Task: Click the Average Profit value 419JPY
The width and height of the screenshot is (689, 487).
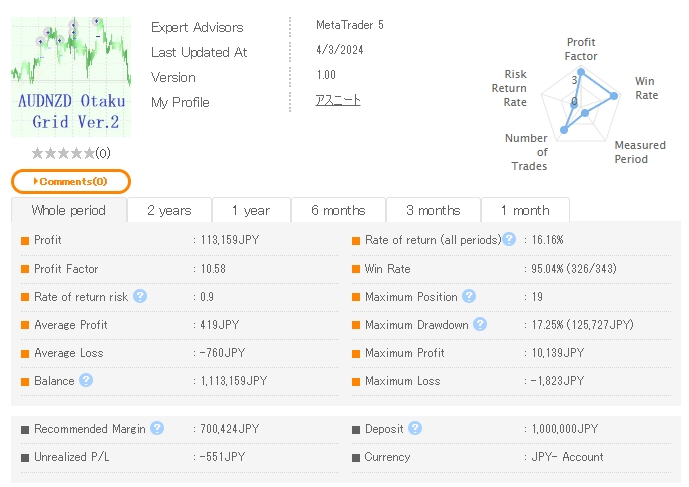Action: click(x=220, y=325)
